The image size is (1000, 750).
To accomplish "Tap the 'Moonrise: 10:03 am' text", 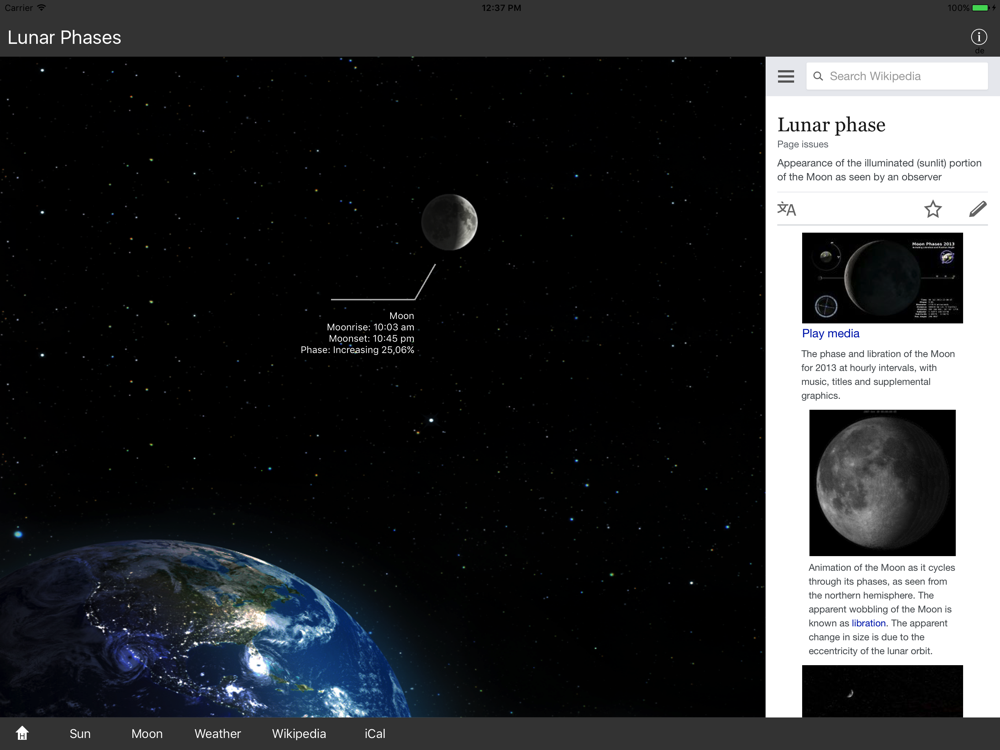I will 370,327.
